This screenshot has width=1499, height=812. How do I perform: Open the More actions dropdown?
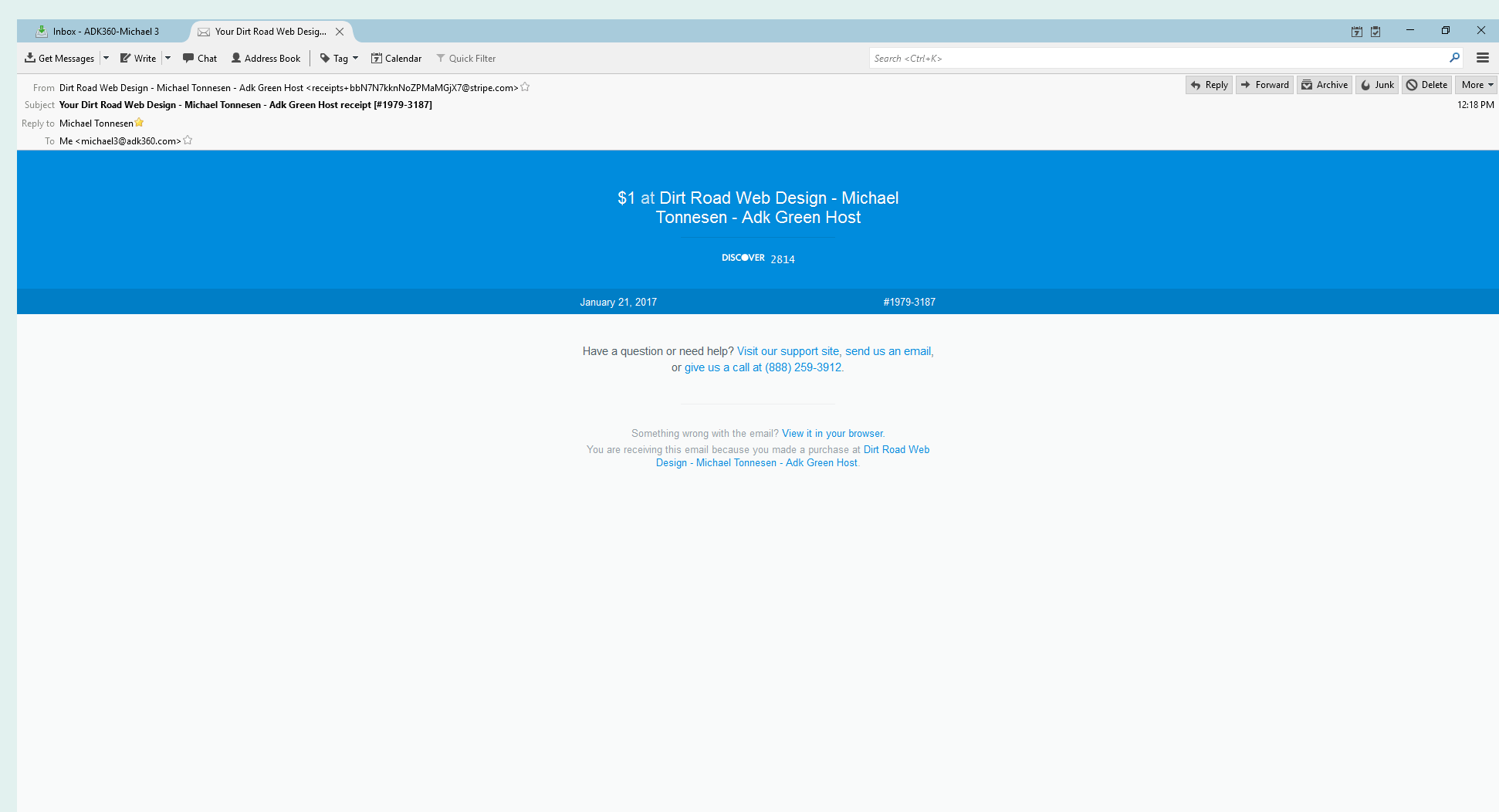coord(1477,85)
